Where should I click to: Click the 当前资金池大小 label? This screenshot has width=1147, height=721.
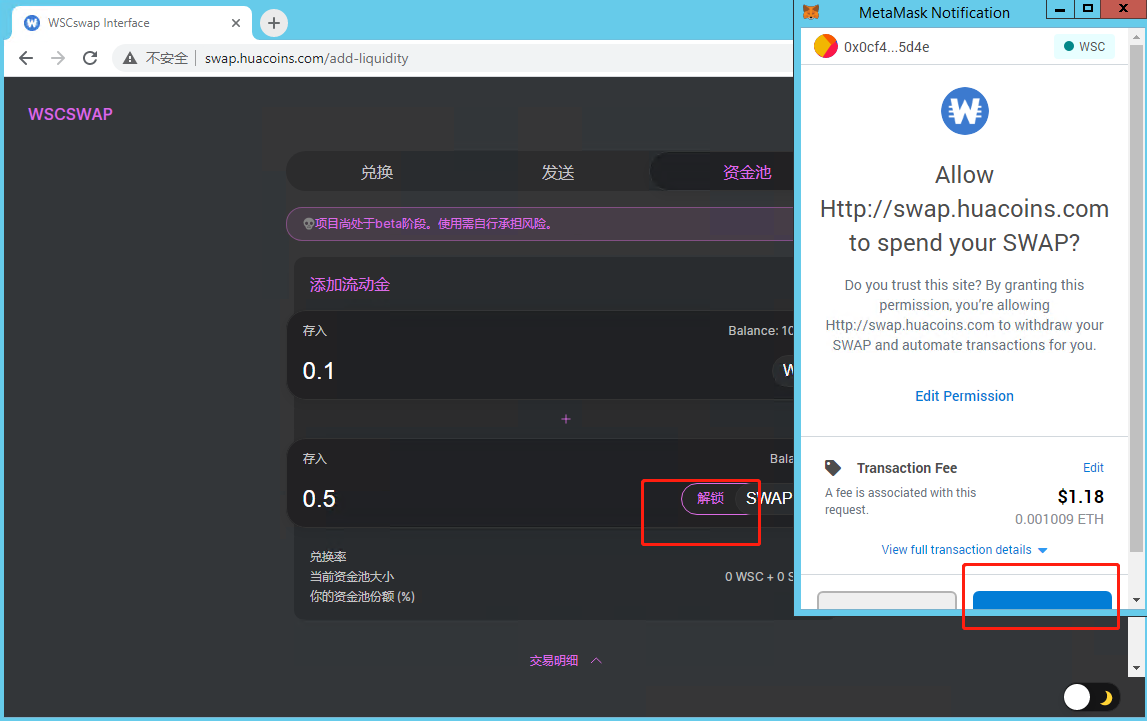pos(352,577)
